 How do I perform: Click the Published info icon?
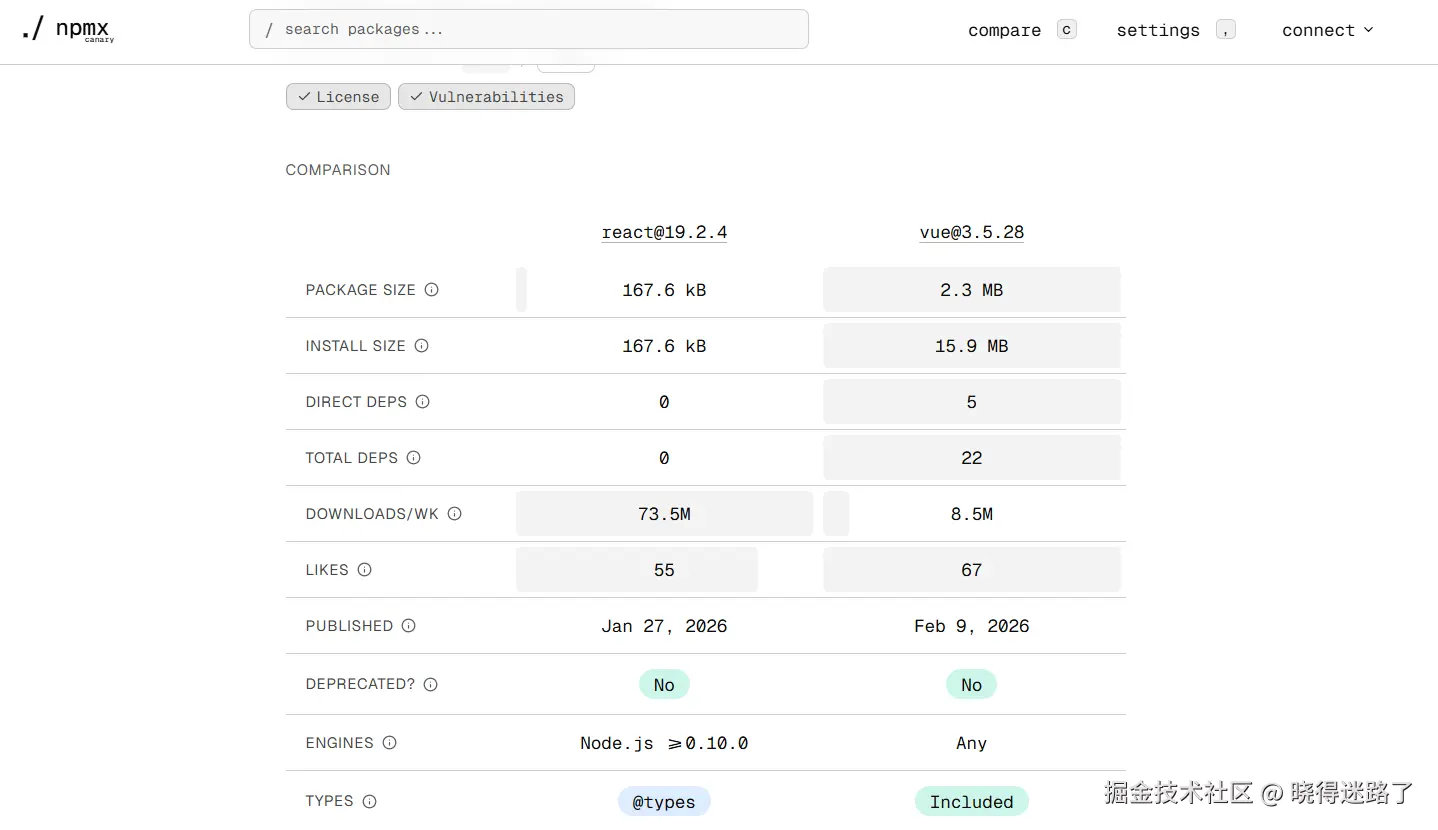pos(408,626)
